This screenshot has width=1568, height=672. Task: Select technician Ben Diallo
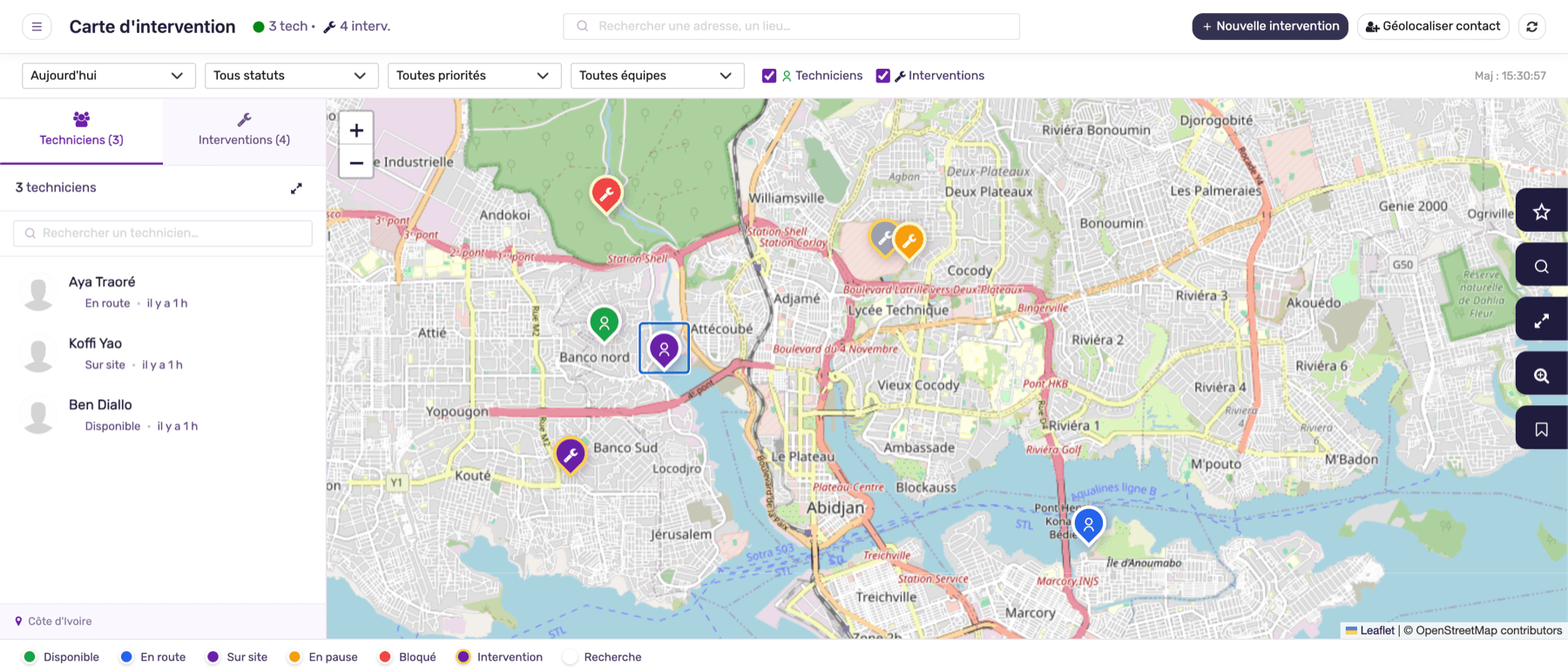(x=163, y=416)
